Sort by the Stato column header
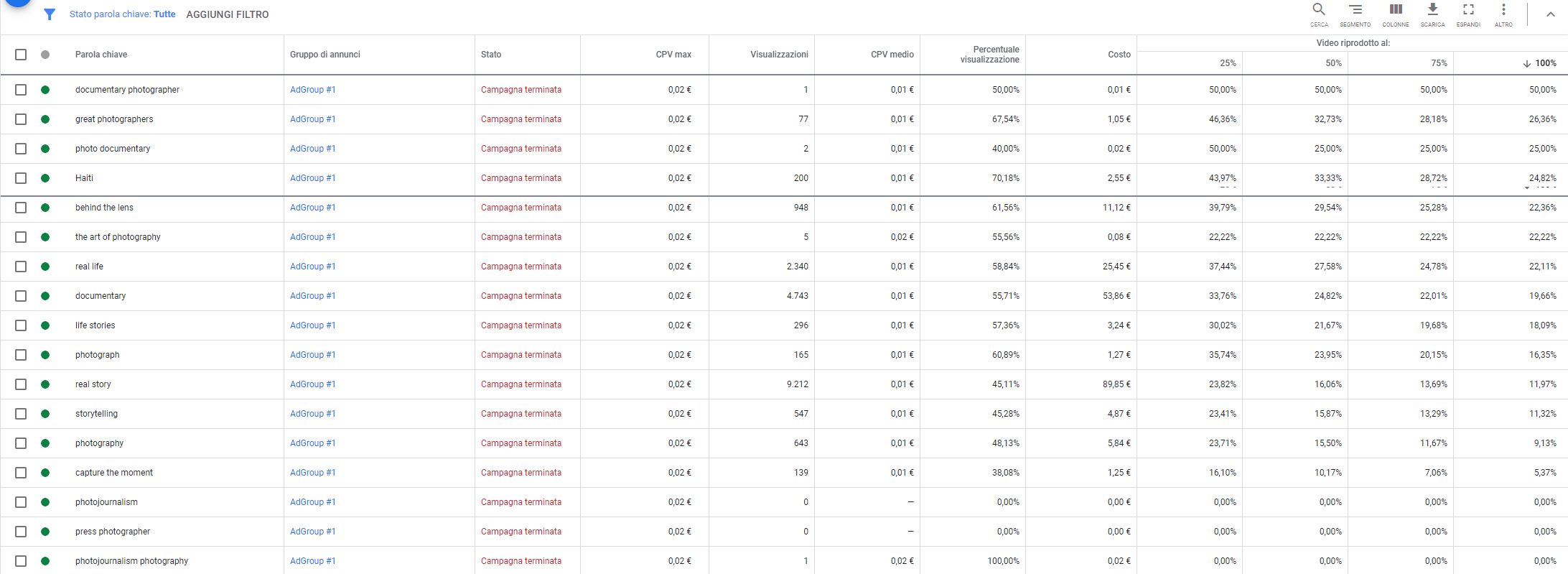1568x574 pixels. coord(491,55)
